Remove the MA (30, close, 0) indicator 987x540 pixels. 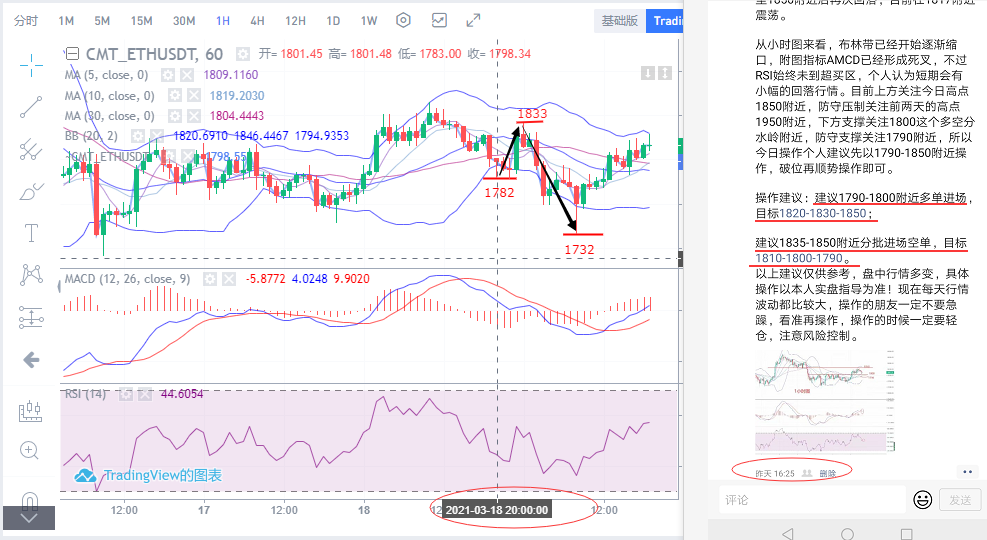[x=194, y=116]
